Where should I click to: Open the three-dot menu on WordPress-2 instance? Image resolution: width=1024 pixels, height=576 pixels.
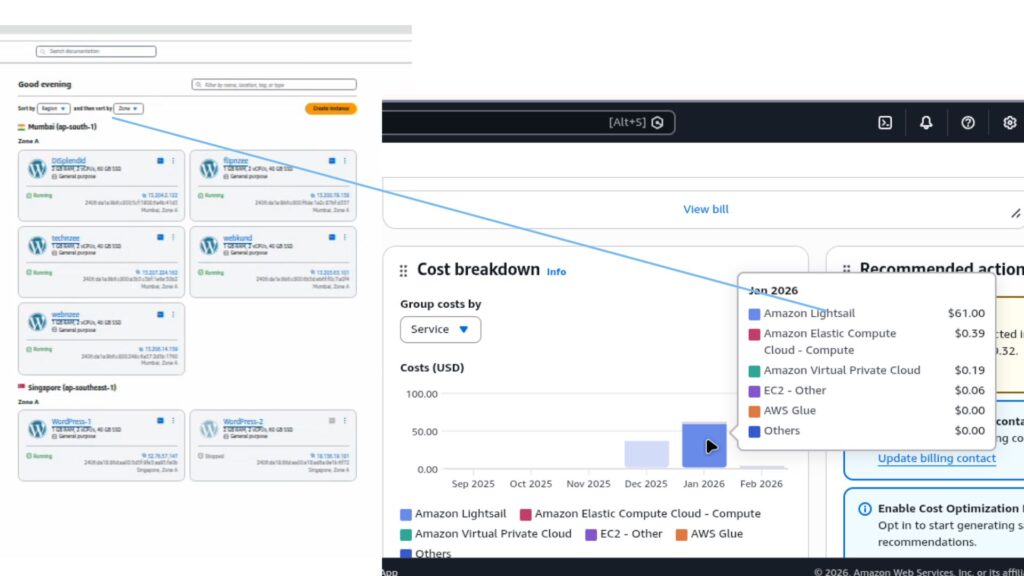coord(345,421)
